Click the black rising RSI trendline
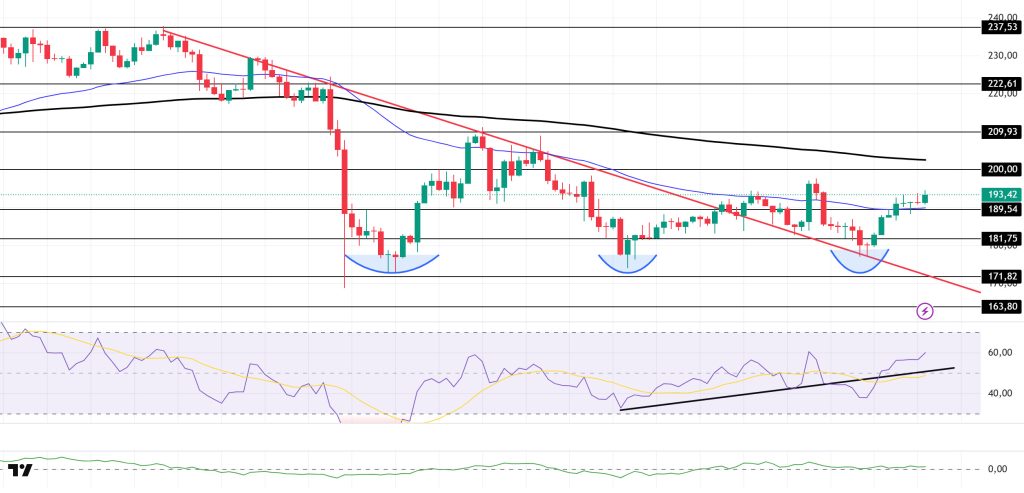1024x493 pixels. point(780,389)
